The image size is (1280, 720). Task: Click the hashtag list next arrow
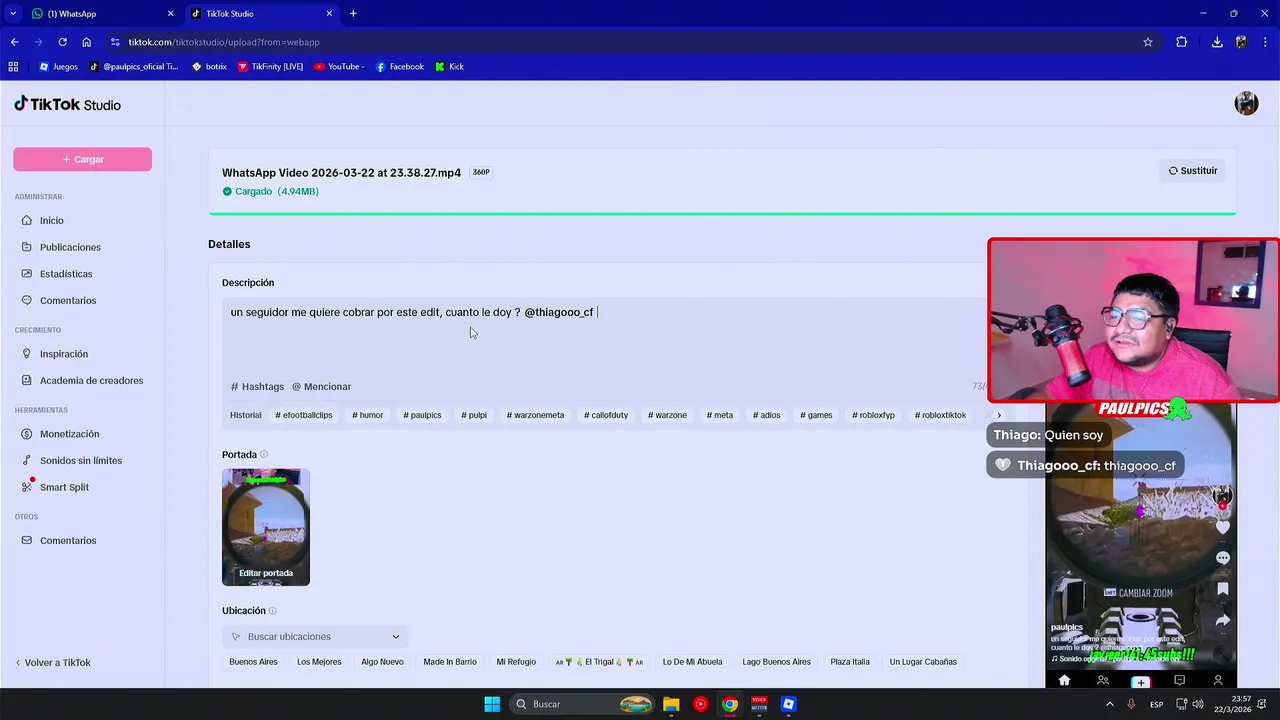[998, 415]
